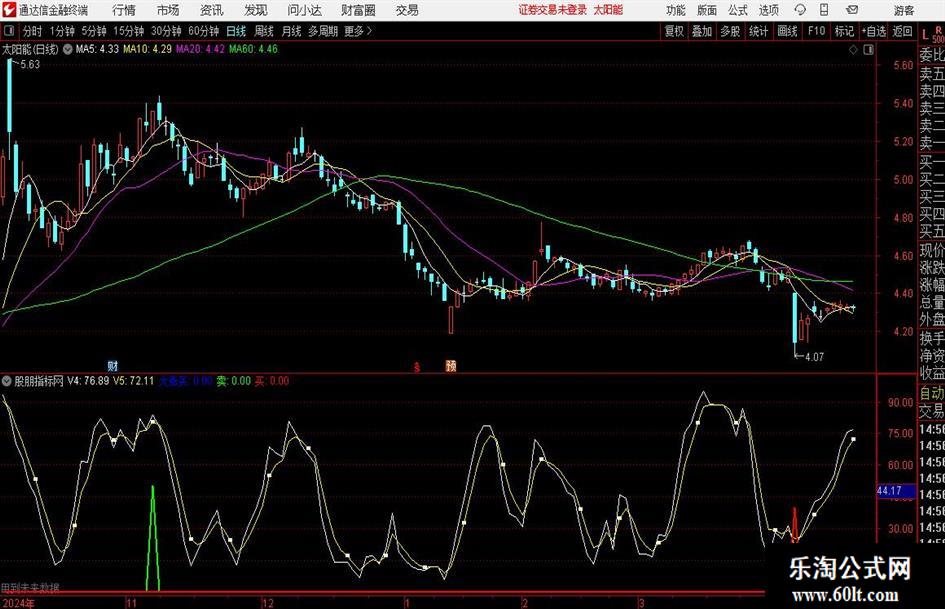Switch to 周线 weekly period tab
The image size is (945, 609).
263,31
